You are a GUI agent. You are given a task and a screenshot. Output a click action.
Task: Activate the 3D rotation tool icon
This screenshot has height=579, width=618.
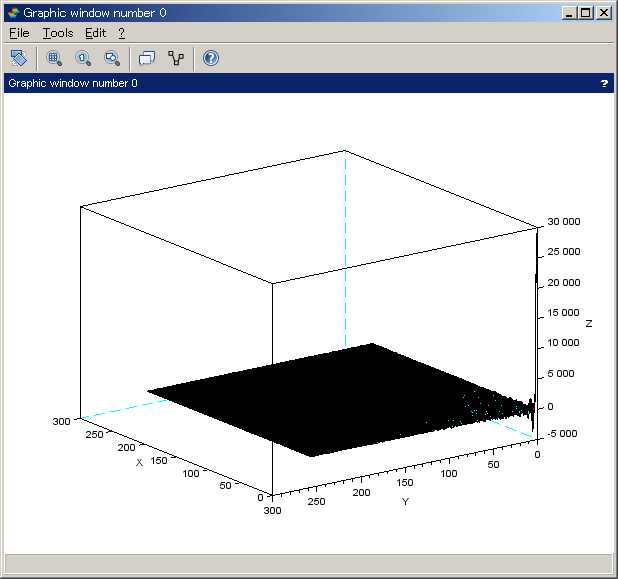click(19, 58)
